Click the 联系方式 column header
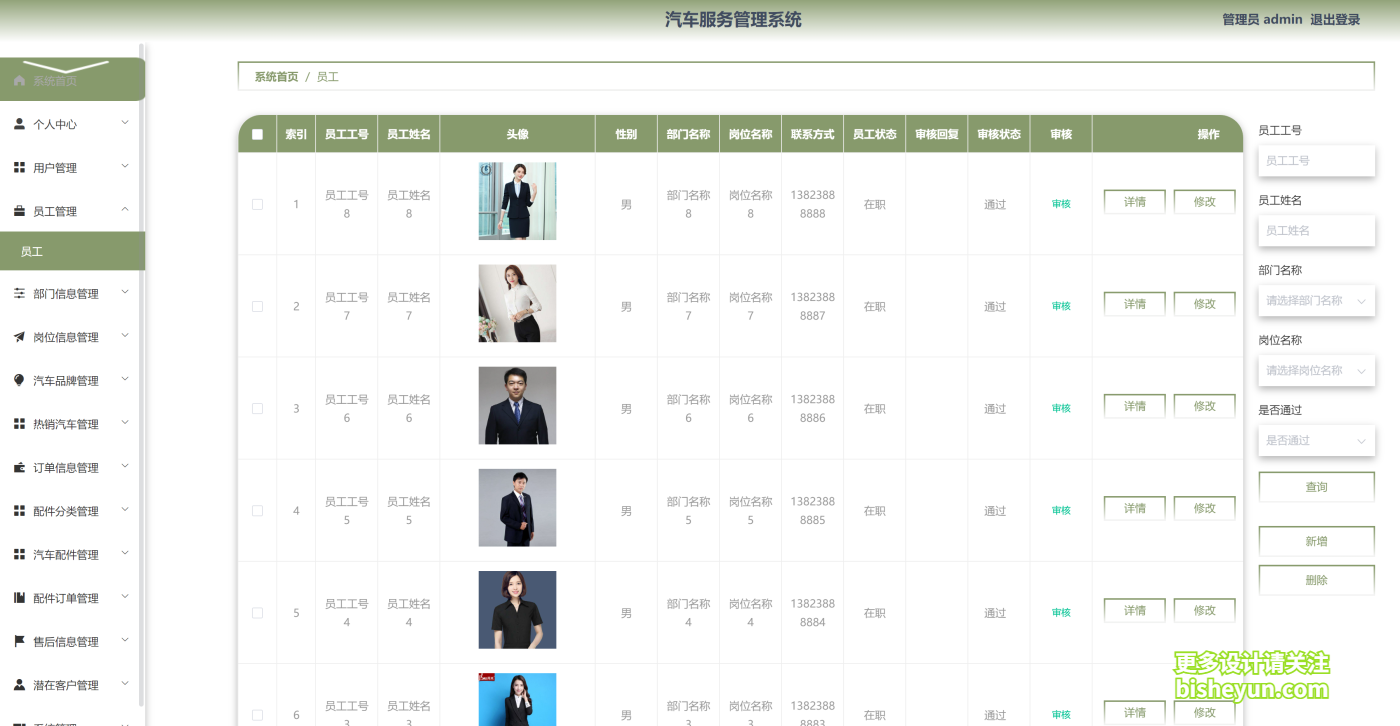 [x=812, y=134]
